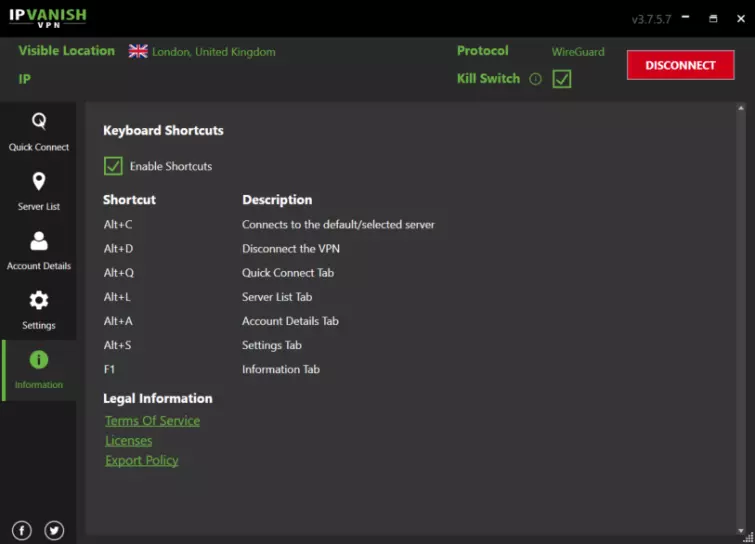The height and width of the screenshot is (544, 755).
Task: Click the UK flag icon
Action: point(138,51)
